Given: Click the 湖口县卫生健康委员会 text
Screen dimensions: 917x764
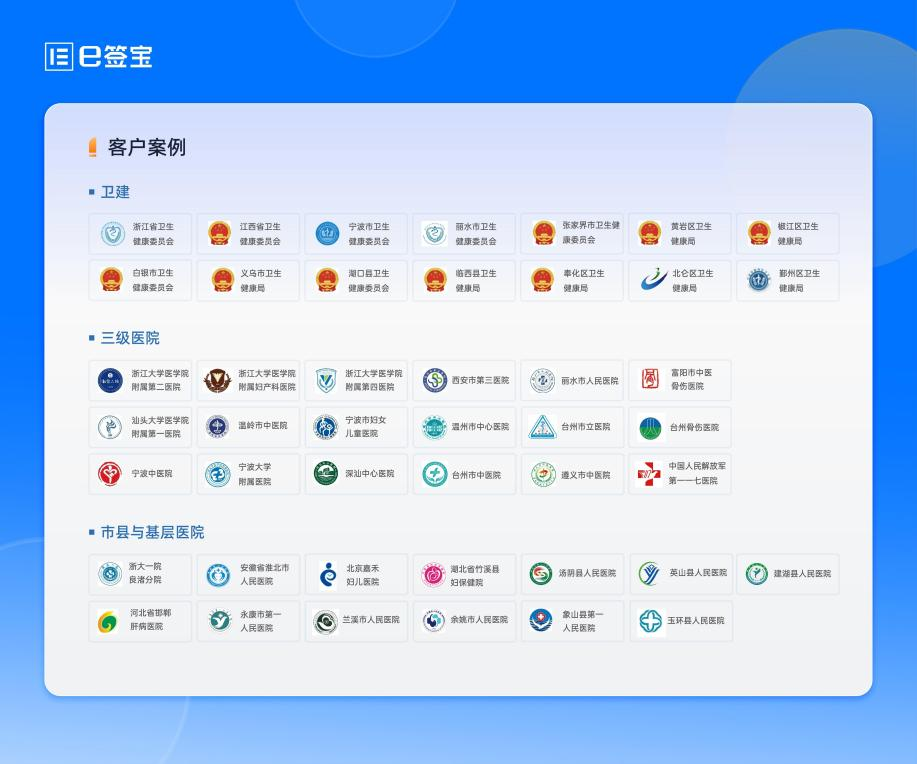Looking at the screenshot, I should tap(368, 280).
